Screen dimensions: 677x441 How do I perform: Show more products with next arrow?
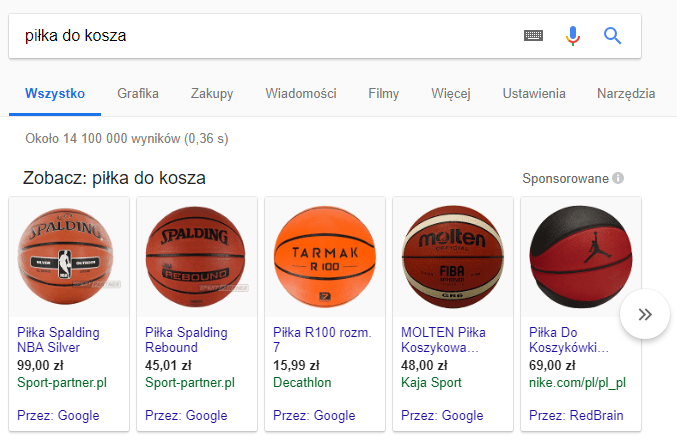[x=645, y=315]
